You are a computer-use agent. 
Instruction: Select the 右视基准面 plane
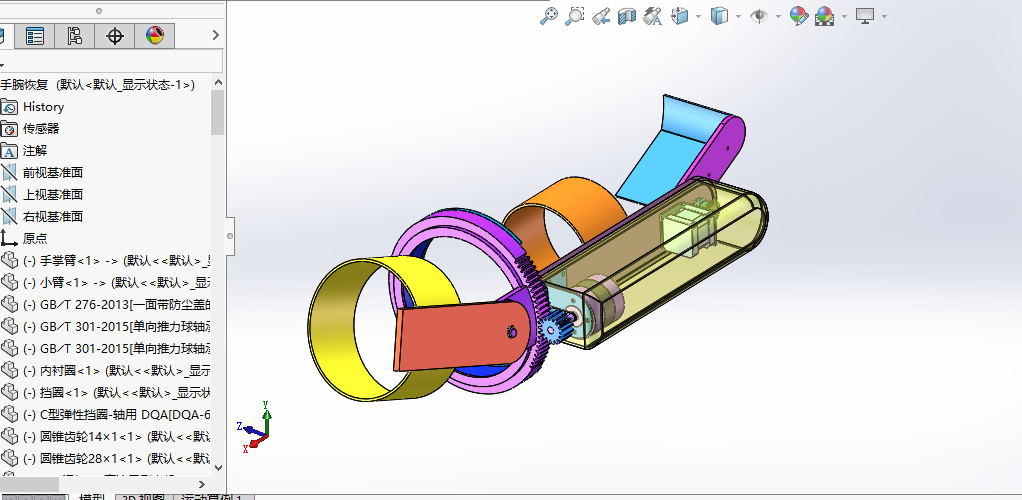53,216
